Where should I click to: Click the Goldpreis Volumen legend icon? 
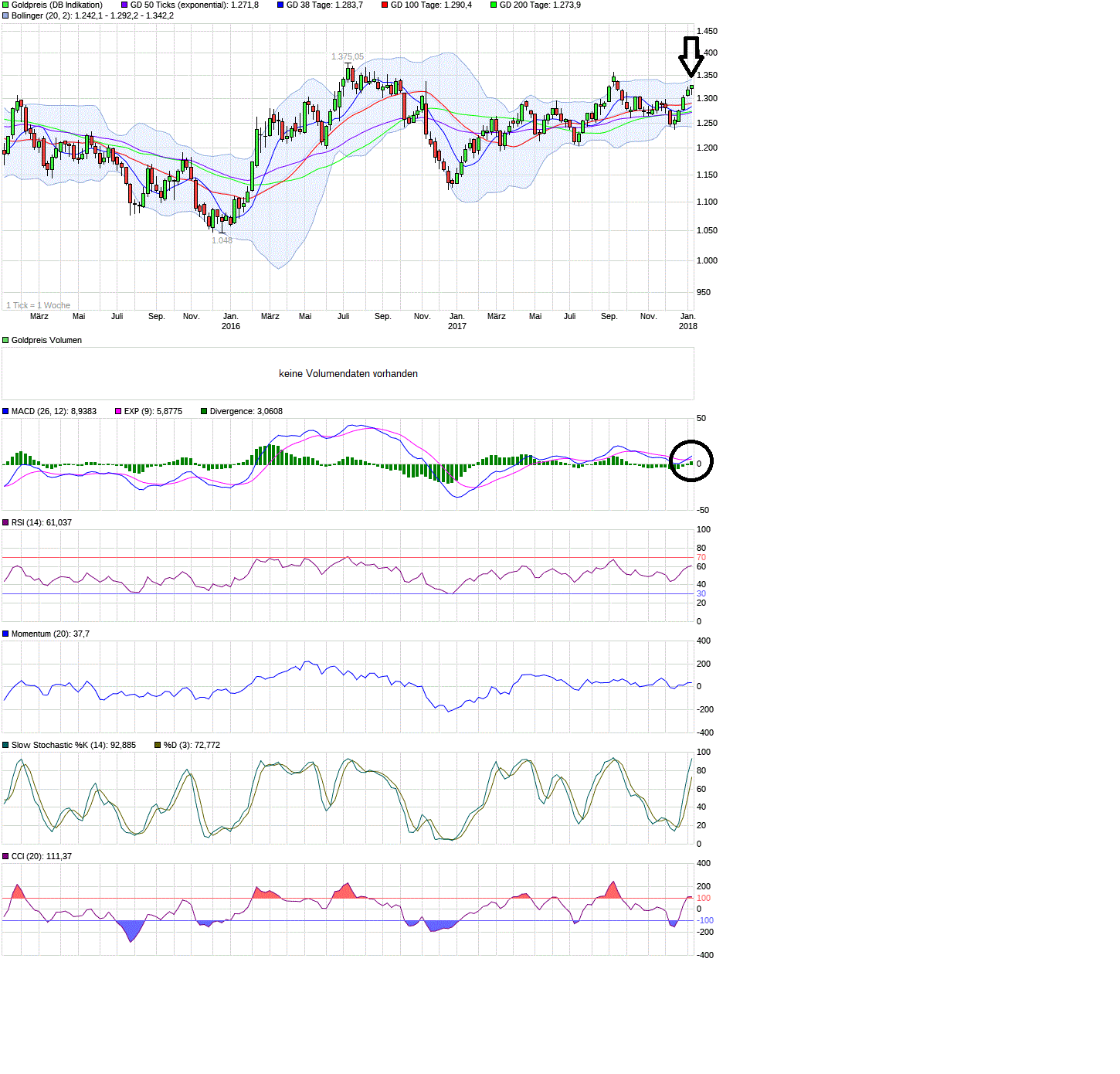(5, 340)
